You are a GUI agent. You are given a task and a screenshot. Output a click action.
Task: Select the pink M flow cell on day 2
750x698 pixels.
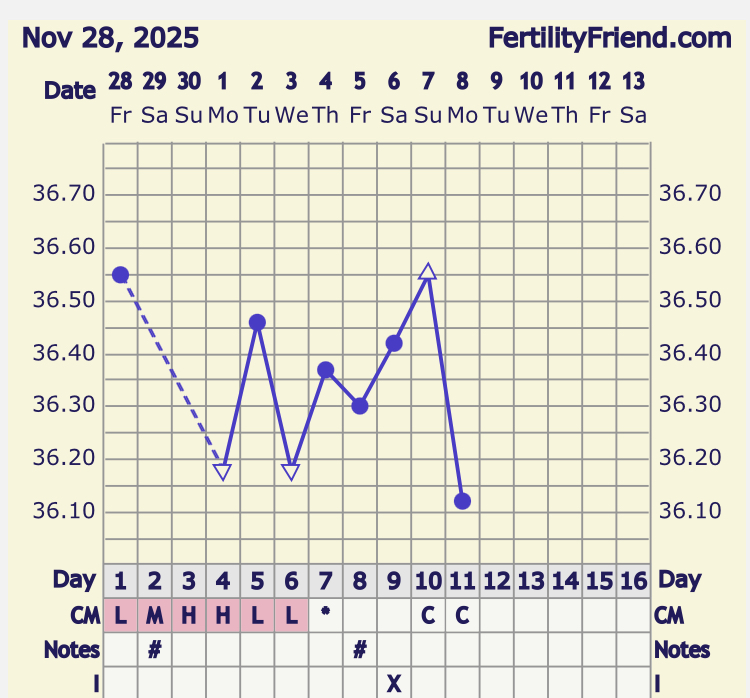point(154,616)
